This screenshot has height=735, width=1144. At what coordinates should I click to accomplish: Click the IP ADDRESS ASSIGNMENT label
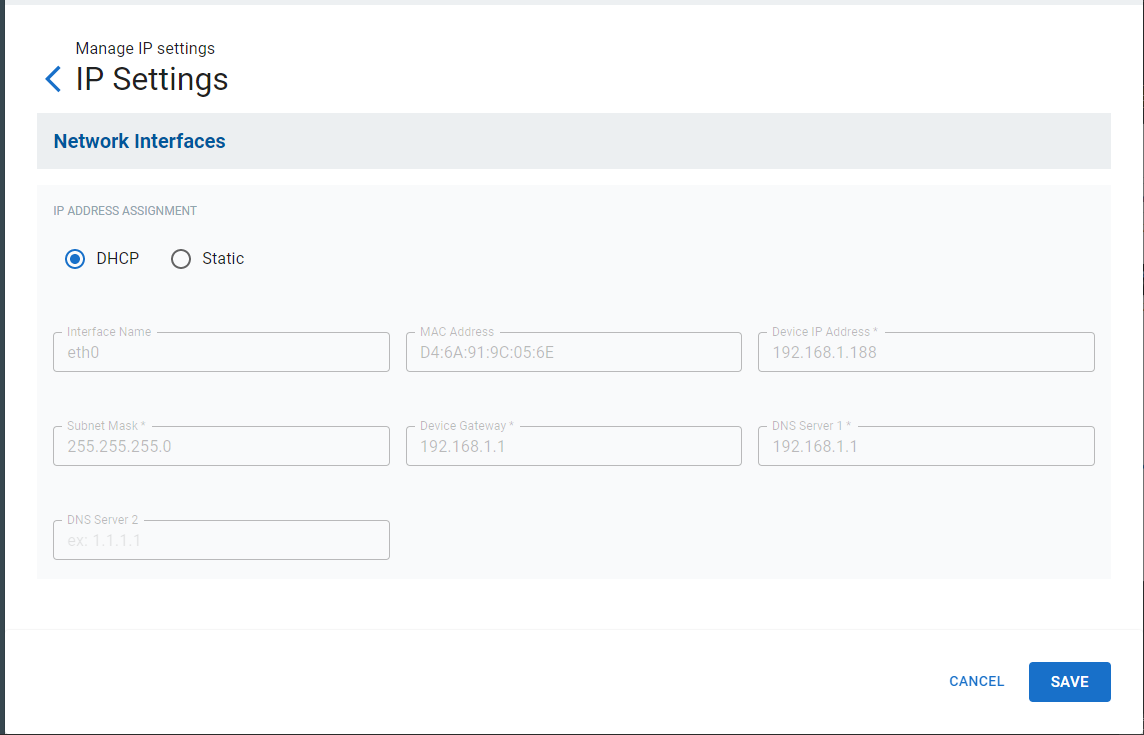(125, 211)
